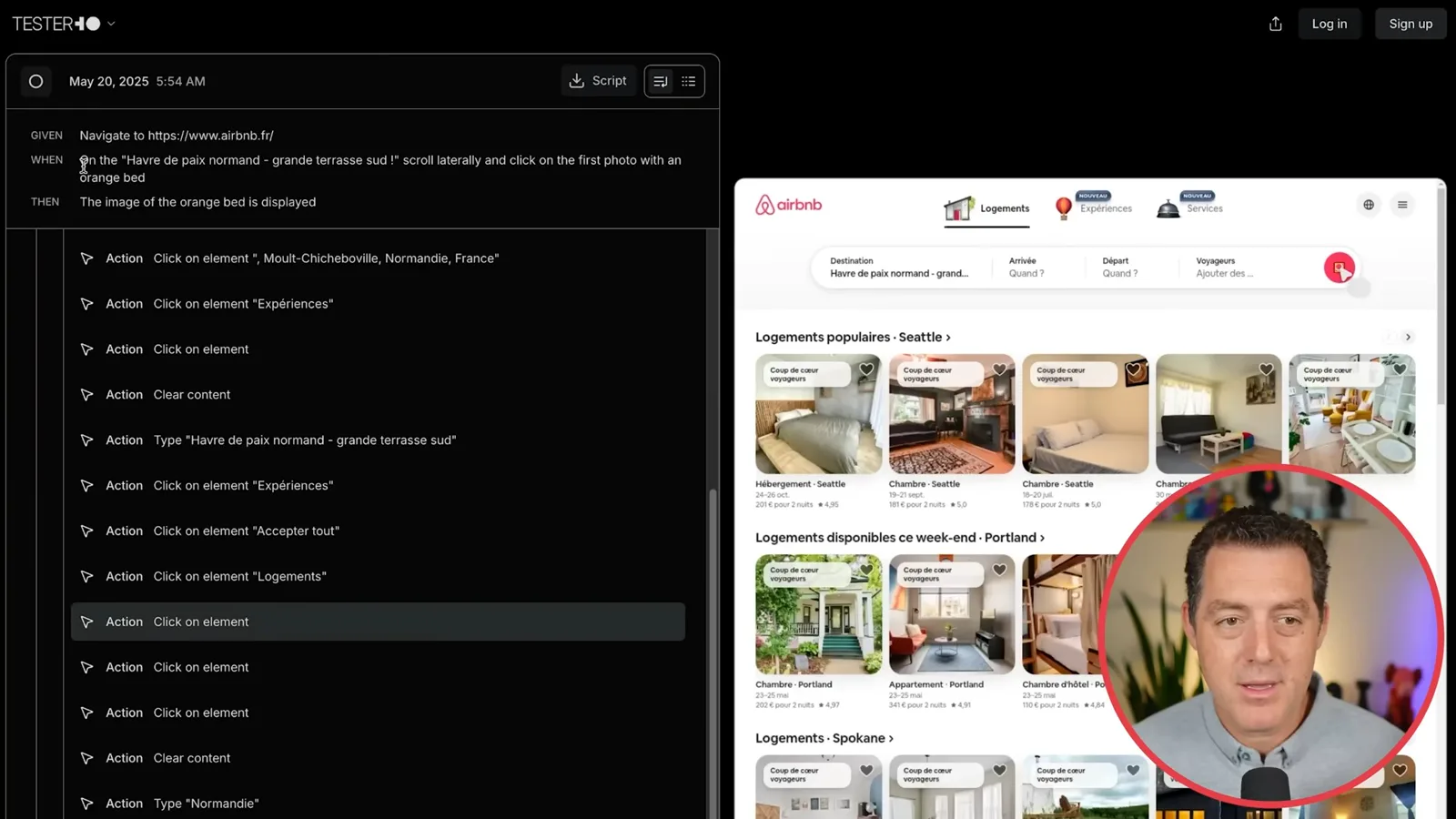Open the Appartement Portland listing photo

[x=951, y=614]
